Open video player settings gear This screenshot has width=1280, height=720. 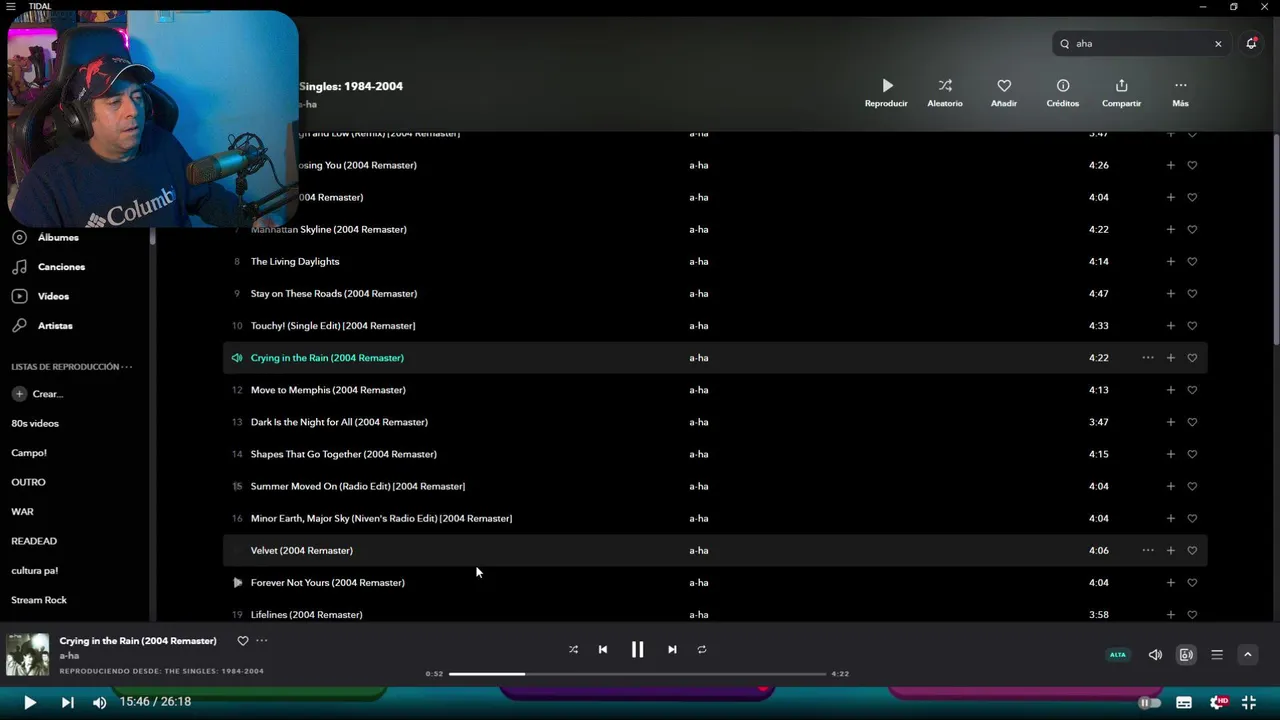1217,703
